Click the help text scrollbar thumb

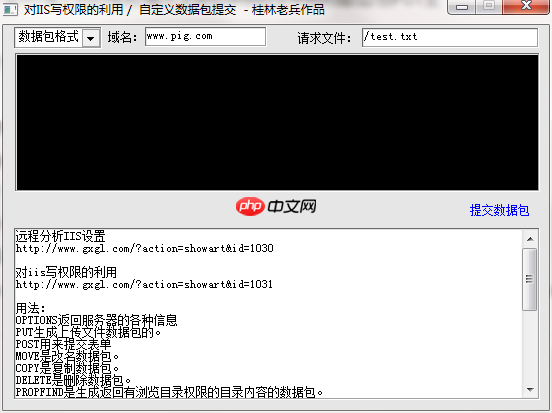[530, 279]
